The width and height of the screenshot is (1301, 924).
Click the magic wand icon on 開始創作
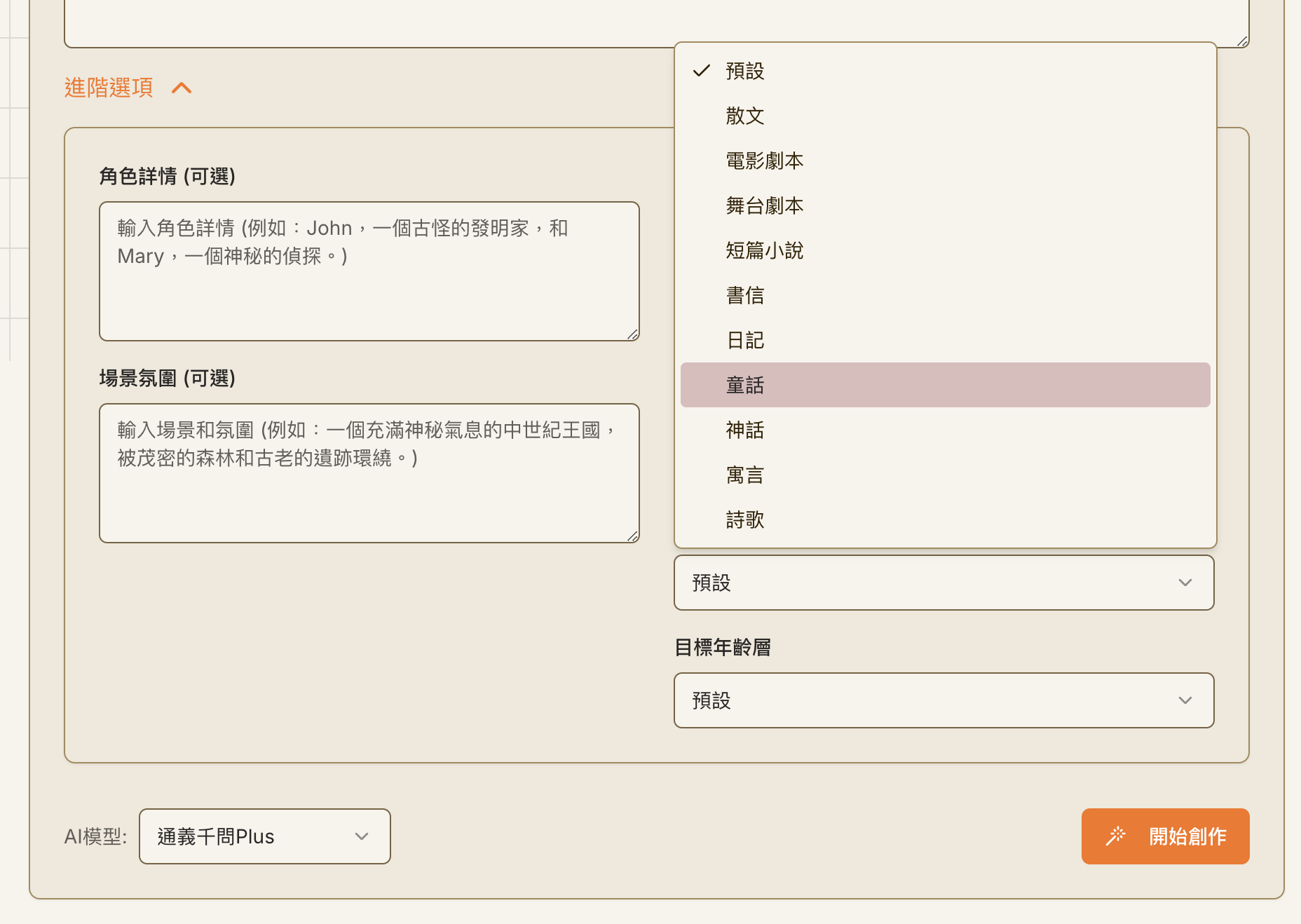tap(1115, 836)
